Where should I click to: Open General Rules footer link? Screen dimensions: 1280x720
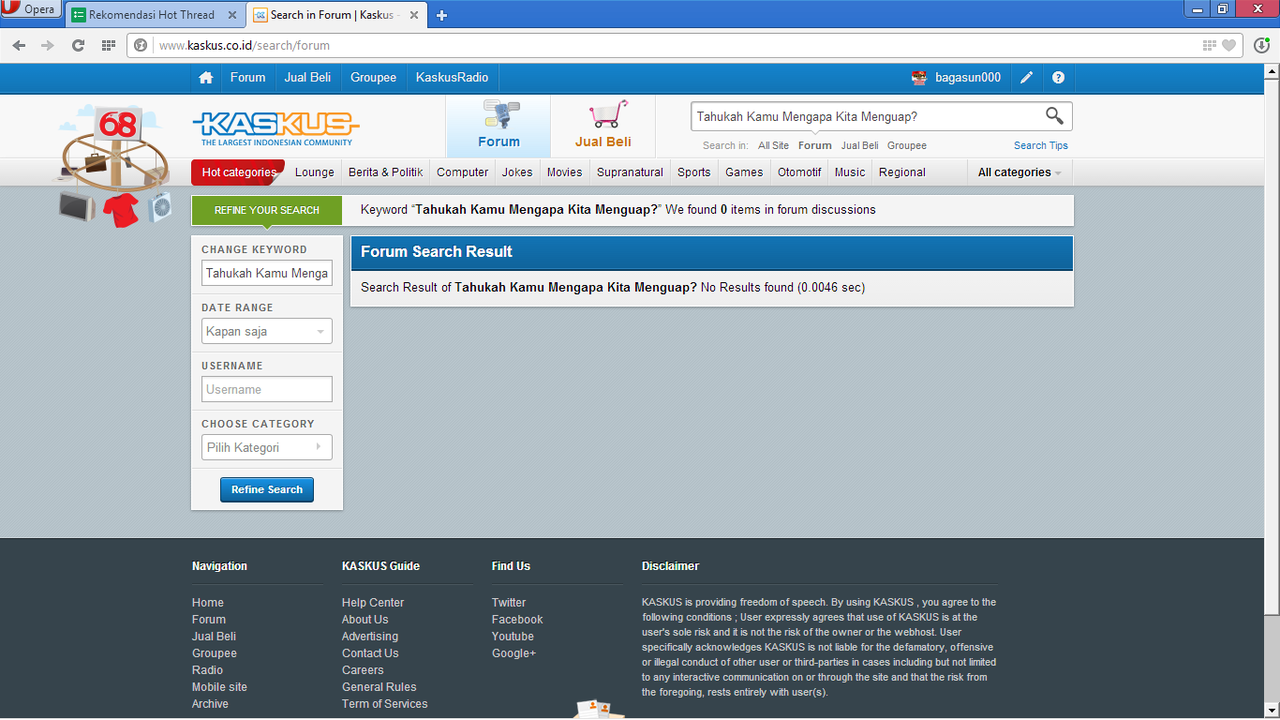click(x=379, y=688)
